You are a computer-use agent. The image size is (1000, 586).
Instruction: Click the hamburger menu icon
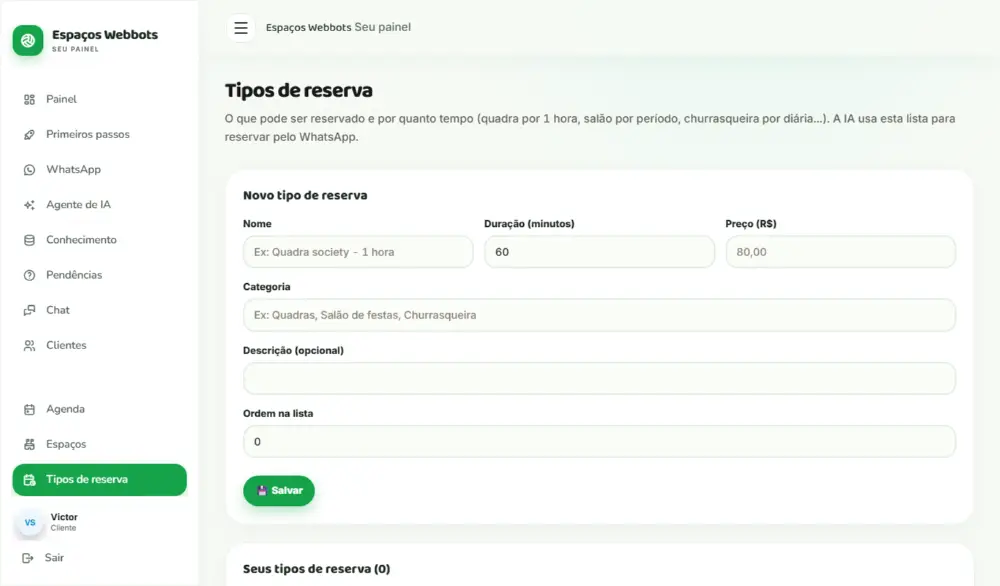(x=240, y=28)
